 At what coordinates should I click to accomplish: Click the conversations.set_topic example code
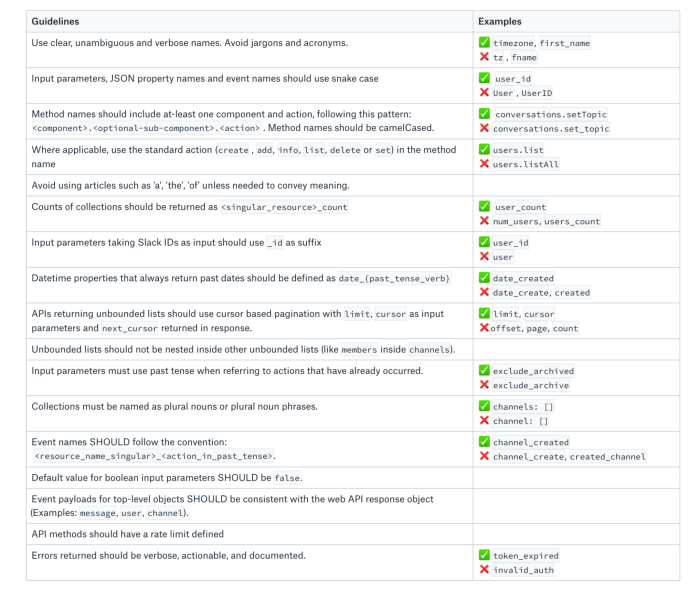pyautogui.click(x=551, y=129)
